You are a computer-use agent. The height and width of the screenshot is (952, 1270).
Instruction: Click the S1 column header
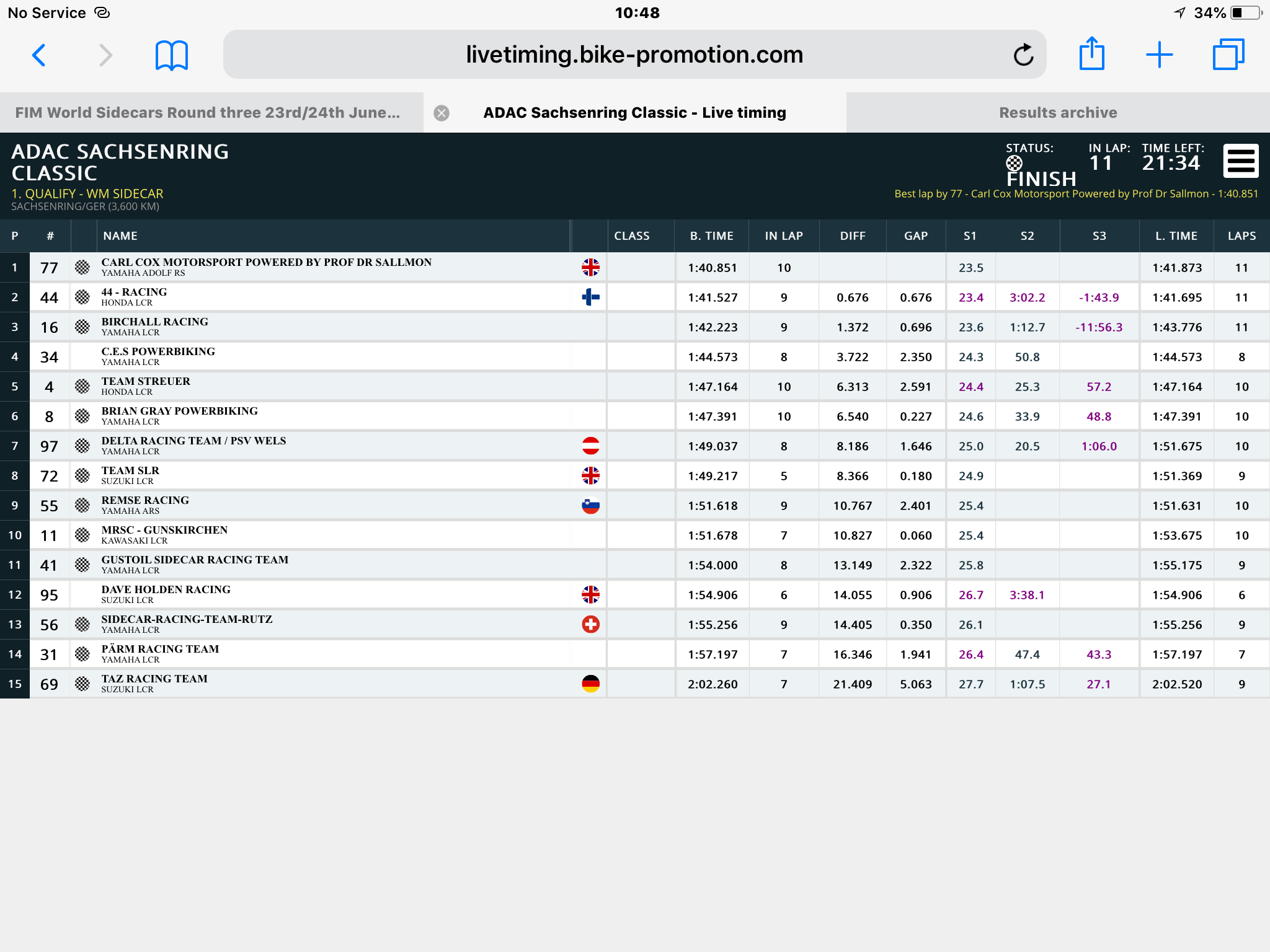[970, 236]
